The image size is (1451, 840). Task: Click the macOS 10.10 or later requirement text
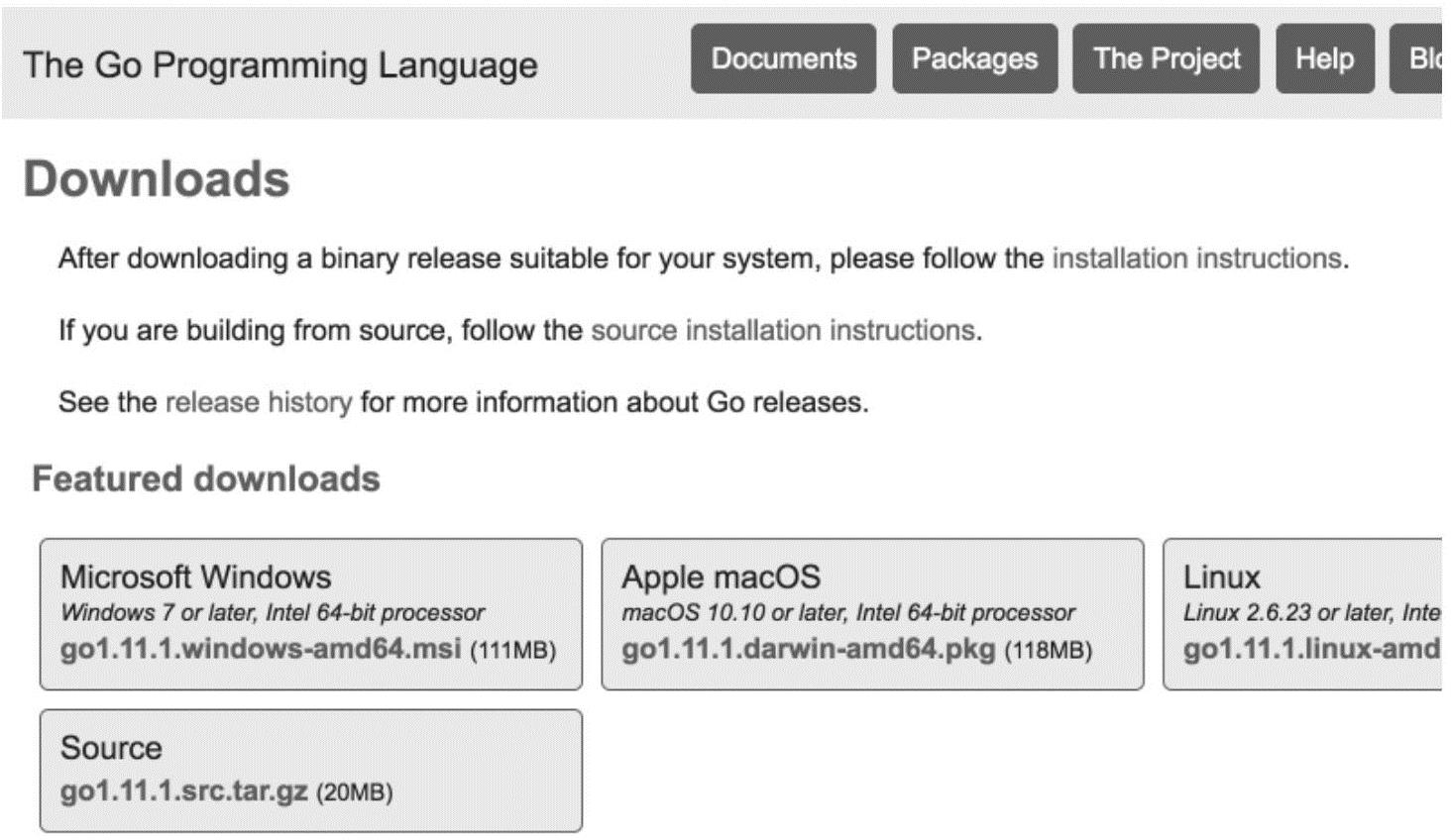(x=847, y=613)
